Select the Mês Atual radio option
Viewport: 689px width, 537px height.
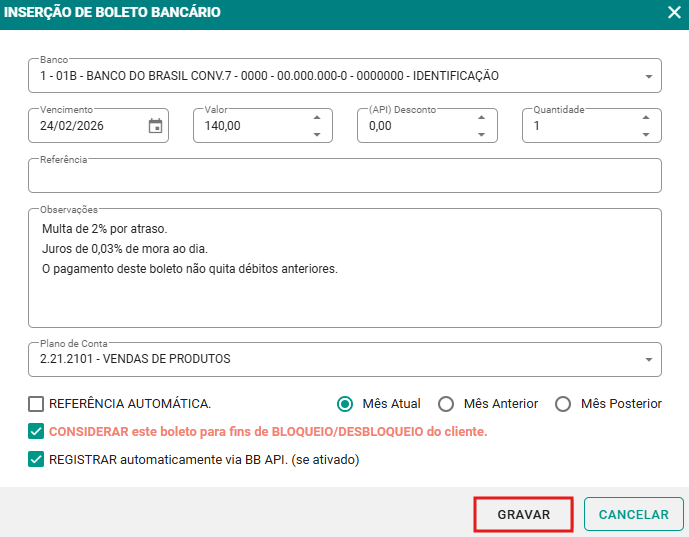(x=346, y=404)
